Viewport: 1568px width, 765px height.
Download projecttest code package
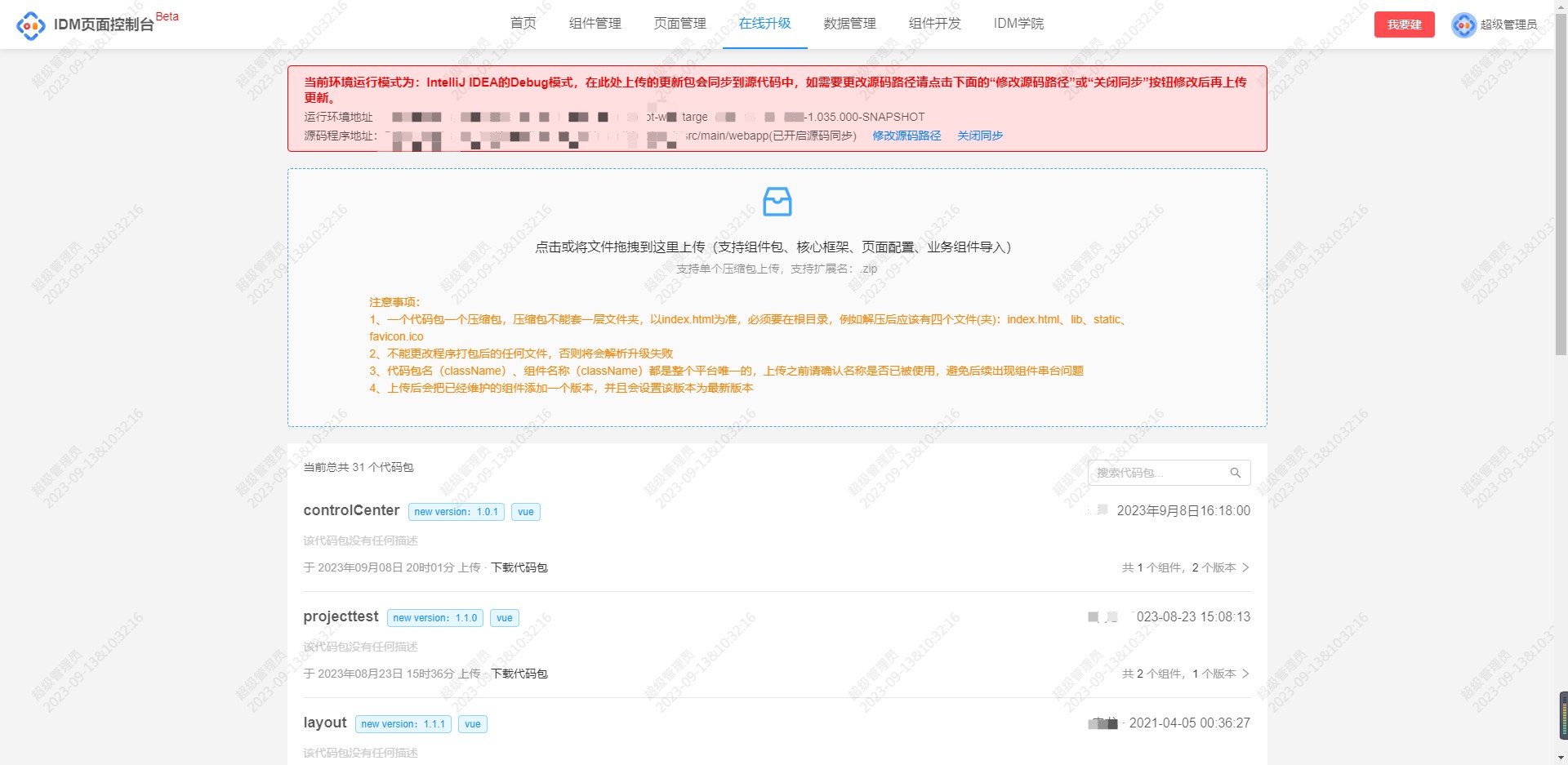coord(519,674)
